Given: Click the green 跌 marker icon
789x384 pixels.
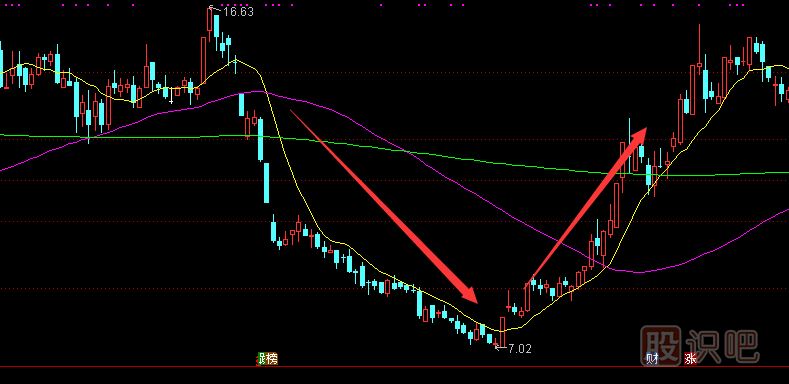Looking at the screenshot, I should click(261, 359).
